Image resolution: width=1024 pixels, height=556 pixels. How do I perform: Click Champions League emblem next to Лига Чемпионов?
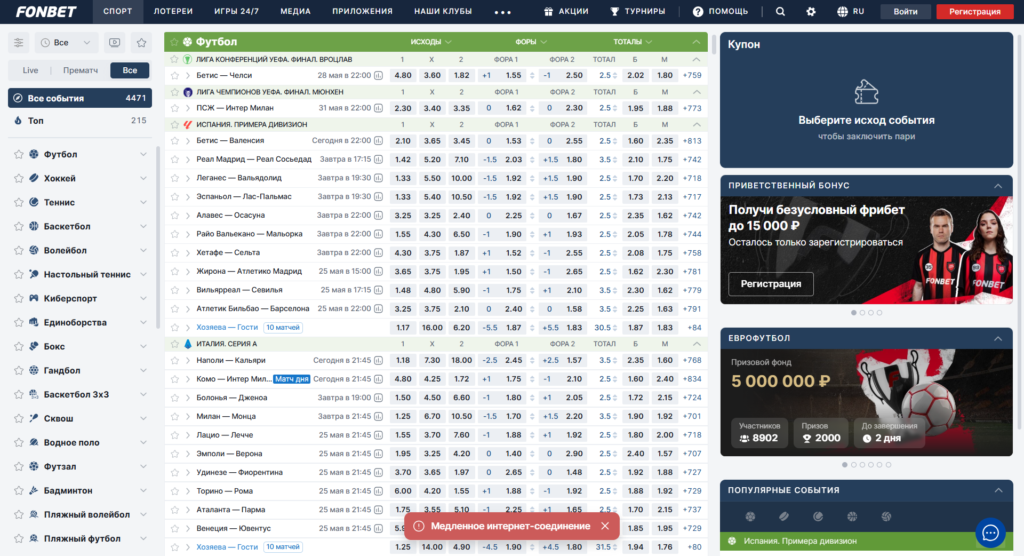point(187,92)
